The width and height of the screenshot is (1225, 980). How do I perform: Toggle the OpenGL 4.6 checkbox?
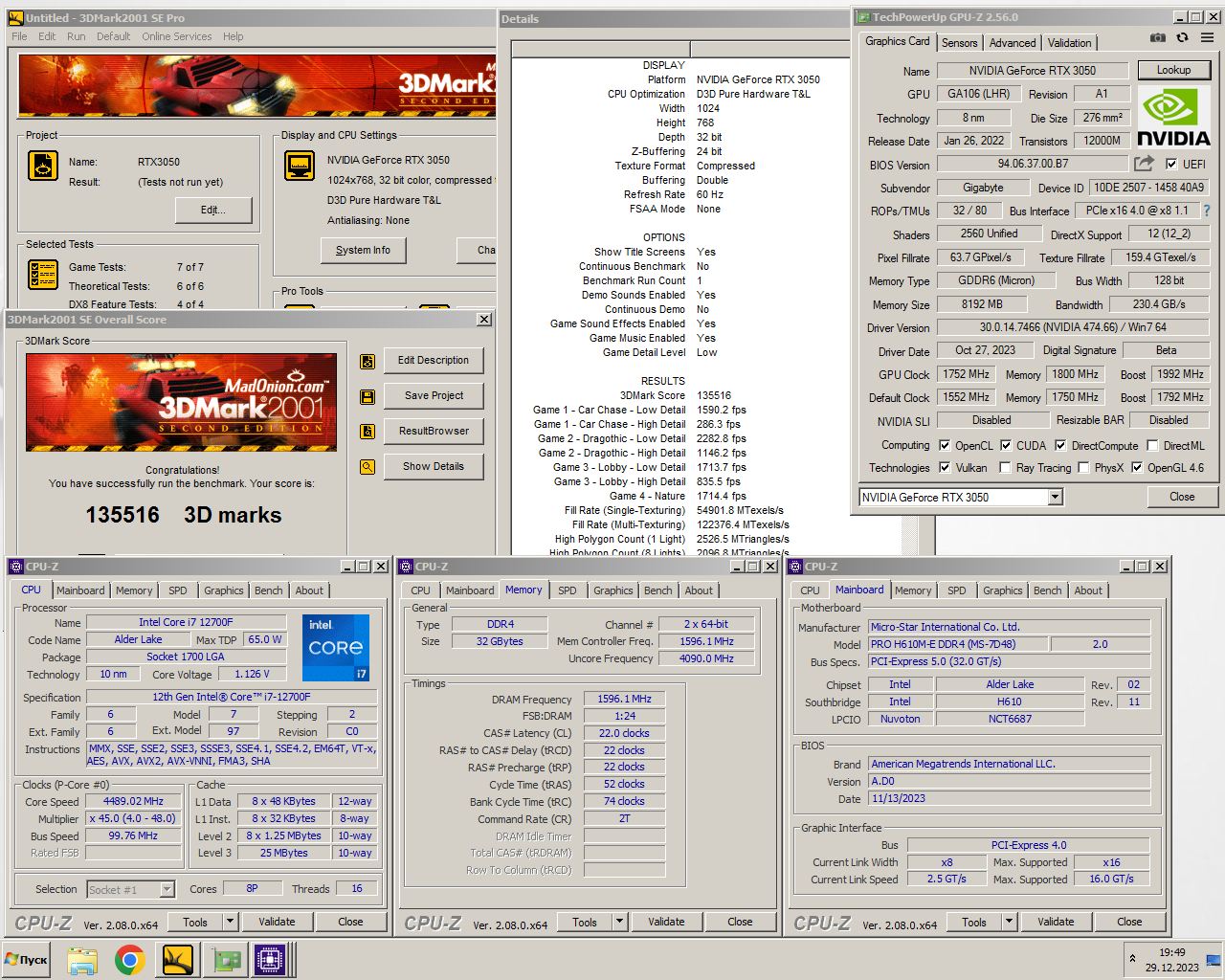(x=1137, y=467)
